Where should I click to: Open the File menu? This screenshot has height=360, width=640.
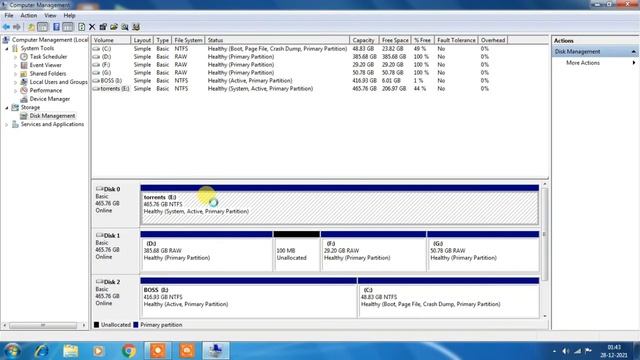pos(9,16)
